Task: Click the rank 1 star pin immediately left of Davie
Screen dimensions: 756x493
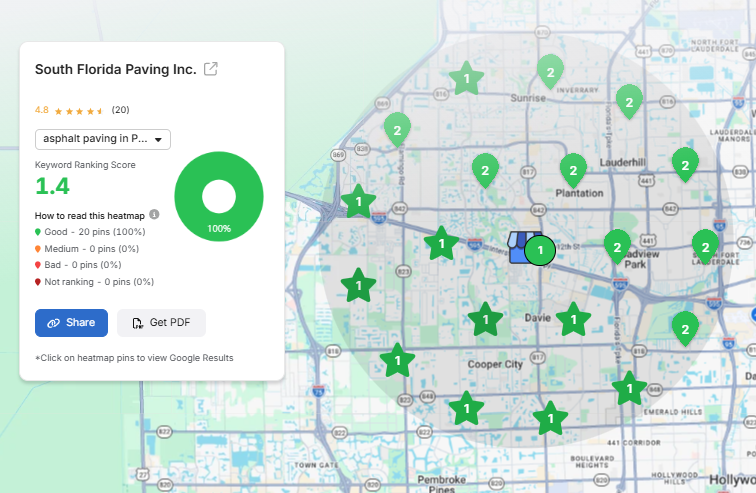Action: click(x=486, y=320)
